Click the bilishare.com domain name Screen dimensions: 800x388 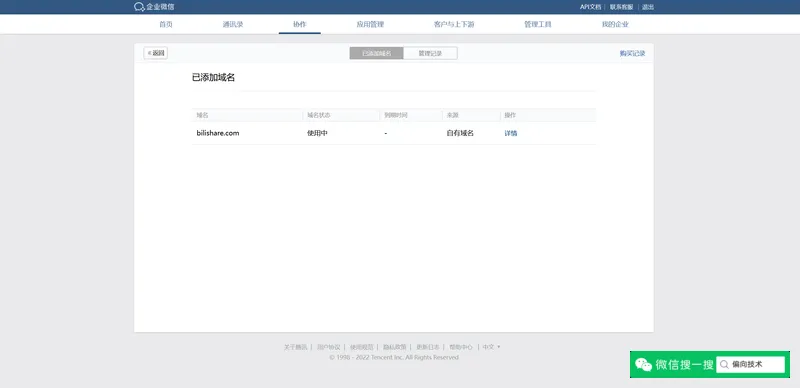[x=218, y=133]
